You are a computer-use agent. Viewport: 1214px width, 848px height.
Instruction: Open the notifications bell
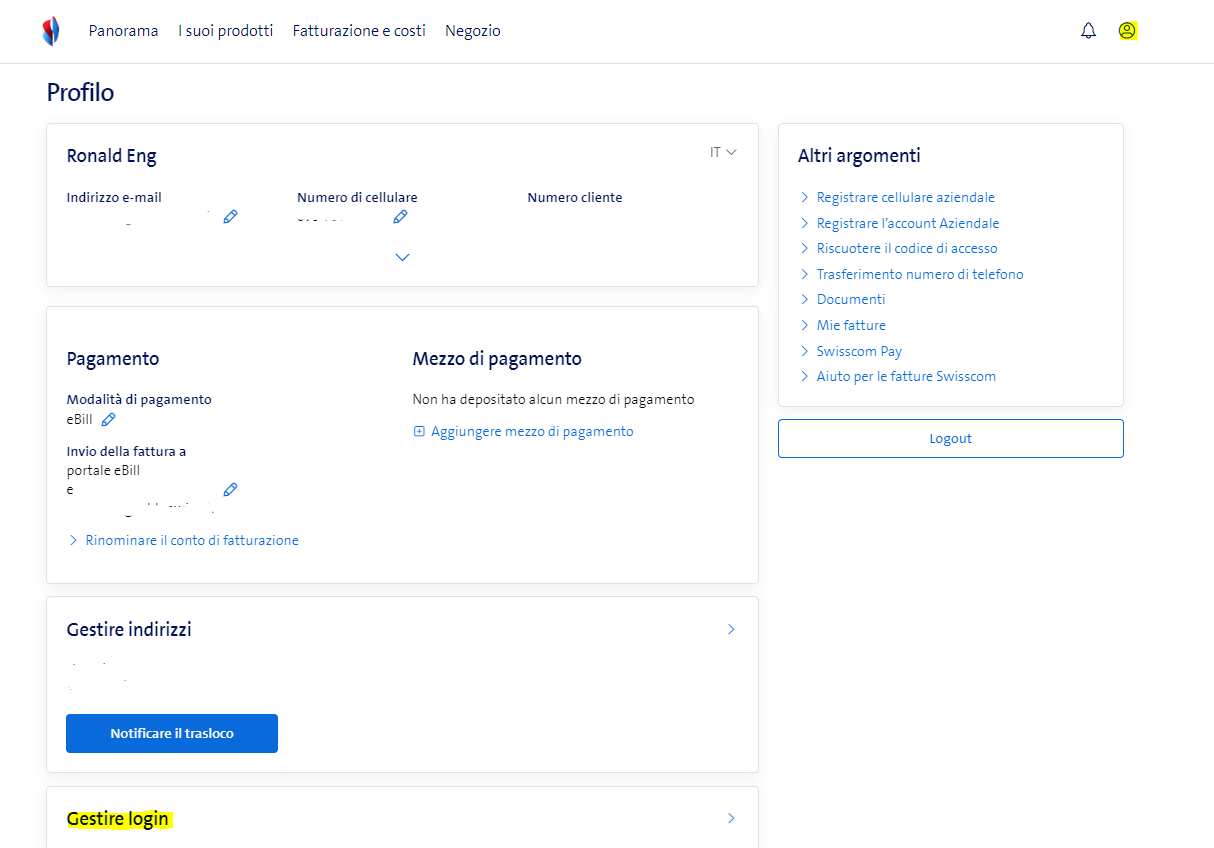tap(1088, 31)
